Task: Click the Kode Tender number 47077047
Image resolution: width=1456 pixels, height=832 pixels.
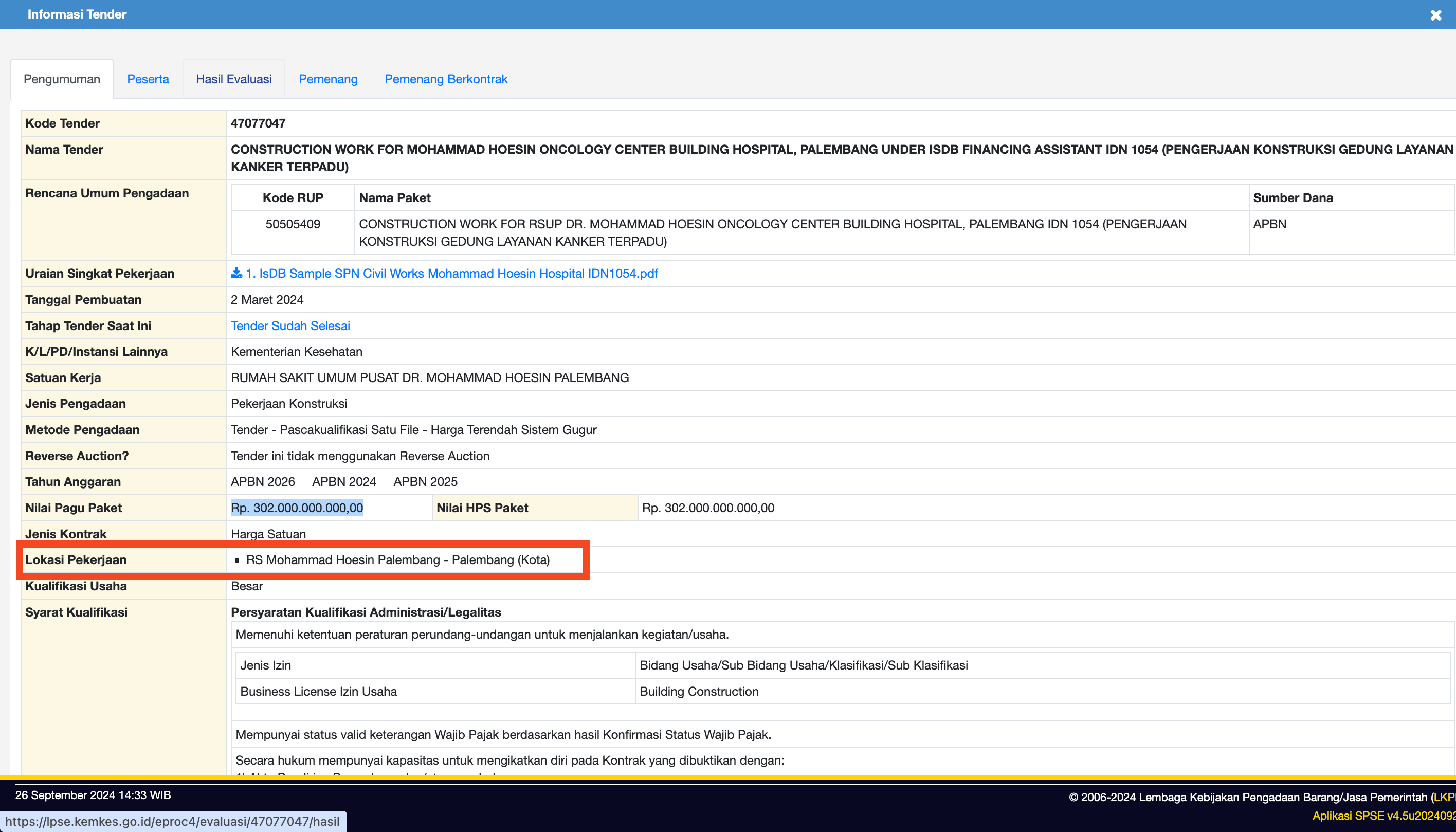Action: pyautogui.click(x=258, y=123)
